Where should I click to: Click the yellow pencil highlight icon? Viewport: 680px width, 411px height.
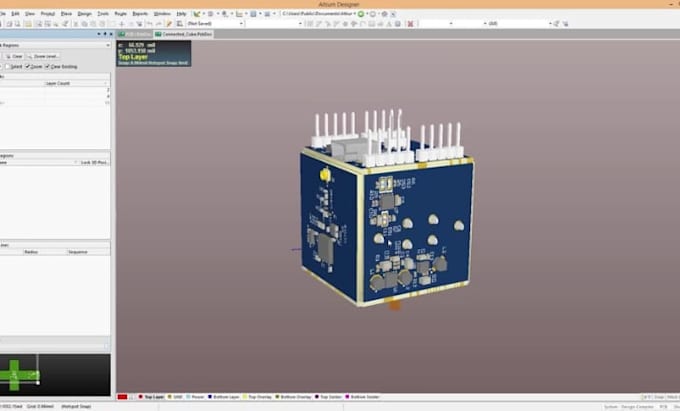[170, 23]
